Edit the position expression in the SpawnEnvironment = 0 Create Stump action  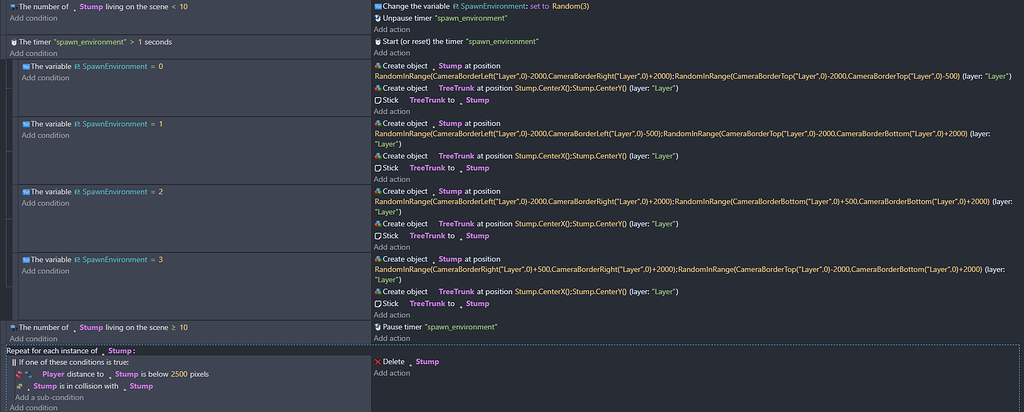(x=667, y=76)
